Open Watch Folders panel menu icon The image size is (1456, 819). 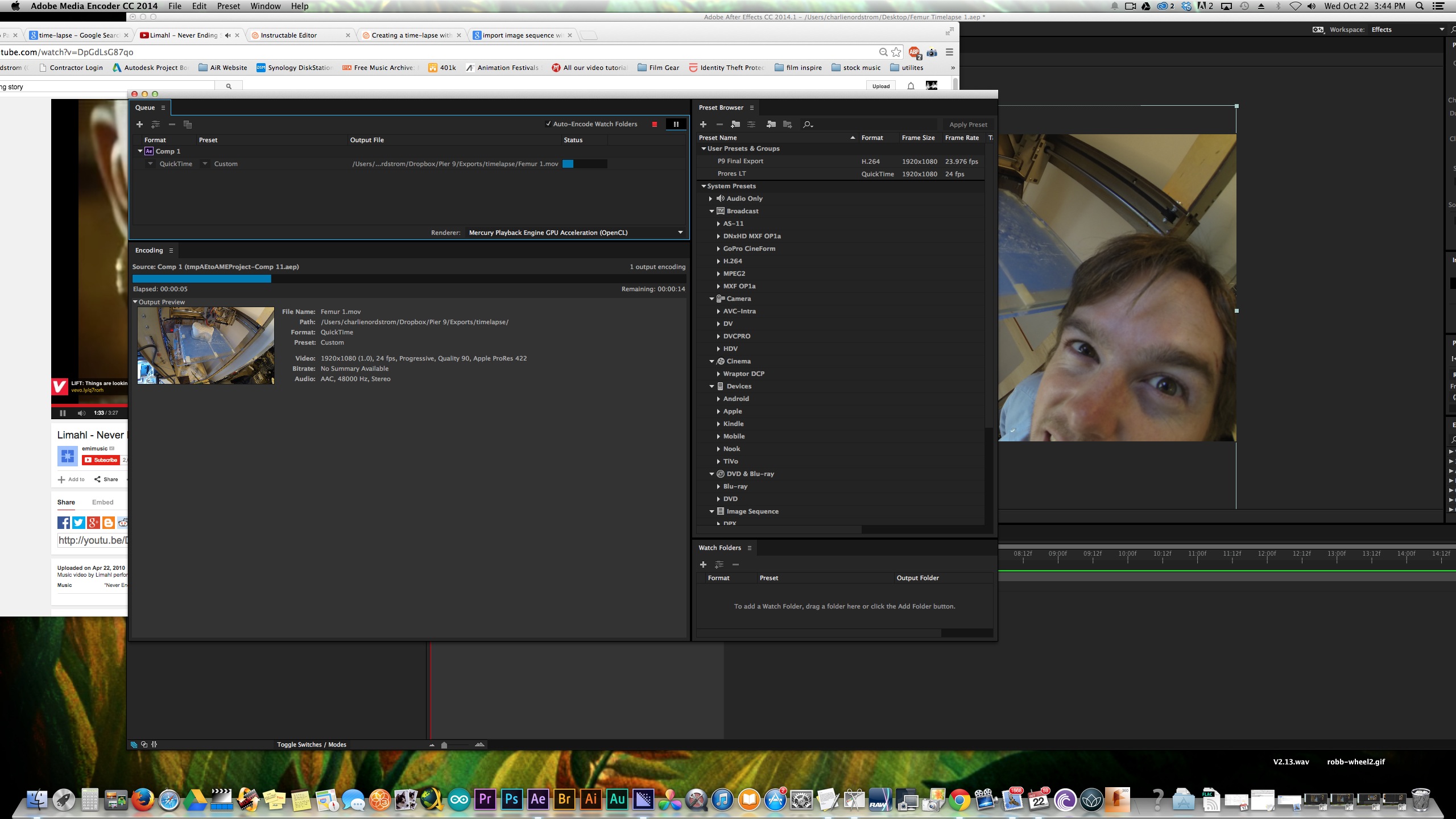(x=749, y=548)
